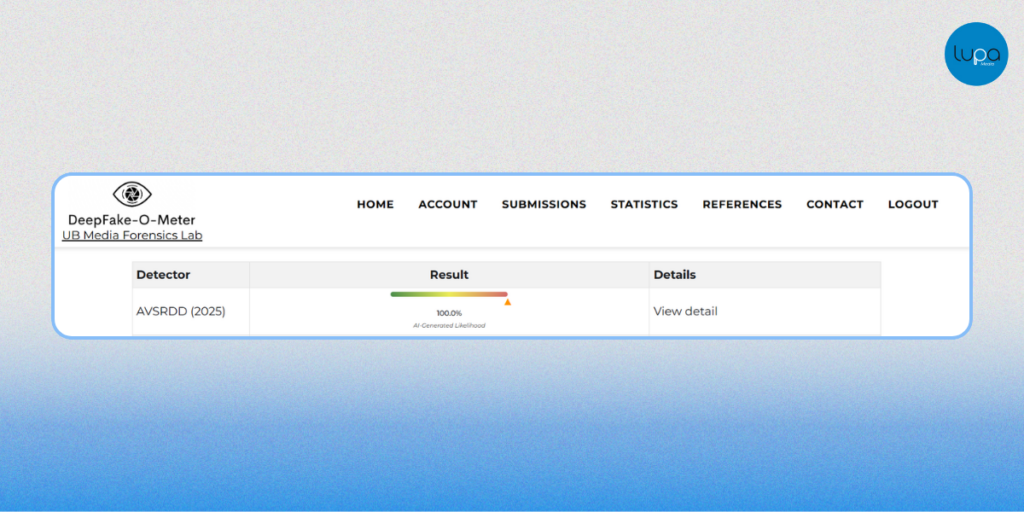This screenshot has width=1024, height=512.
Task: Open the ACCOUNT menu item
Action: [x=447, y=204]
